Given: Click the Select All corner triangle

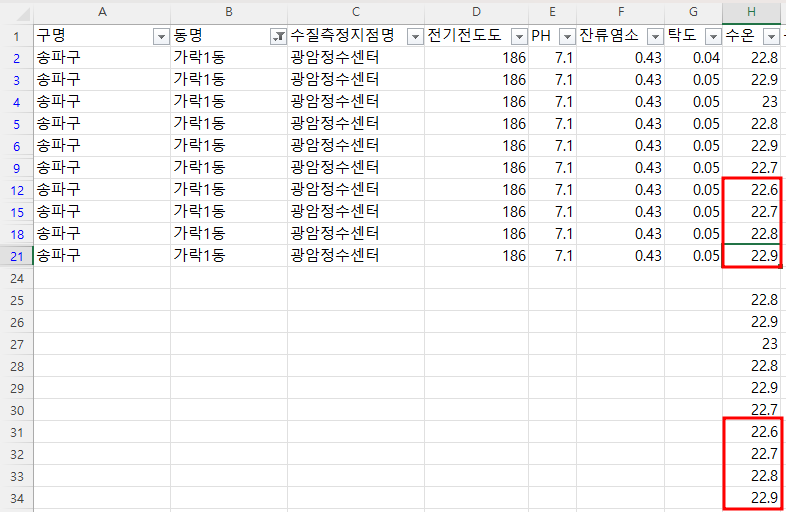Looking at the screenshot, I should point(23,14).
